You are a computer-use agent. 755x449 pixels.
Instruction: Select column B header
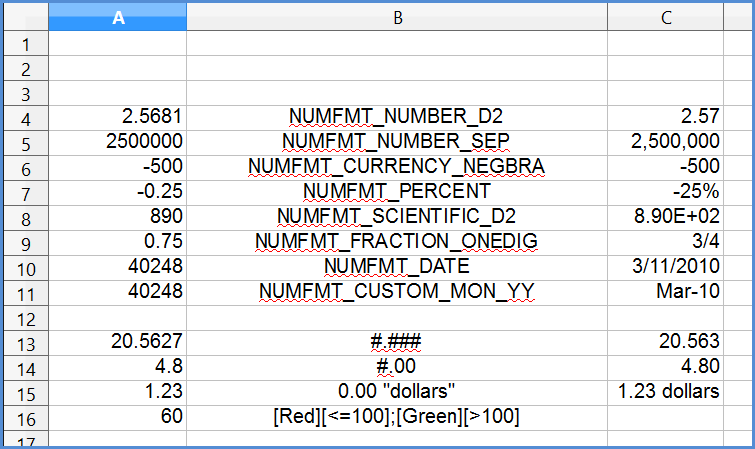click(396, 18)
